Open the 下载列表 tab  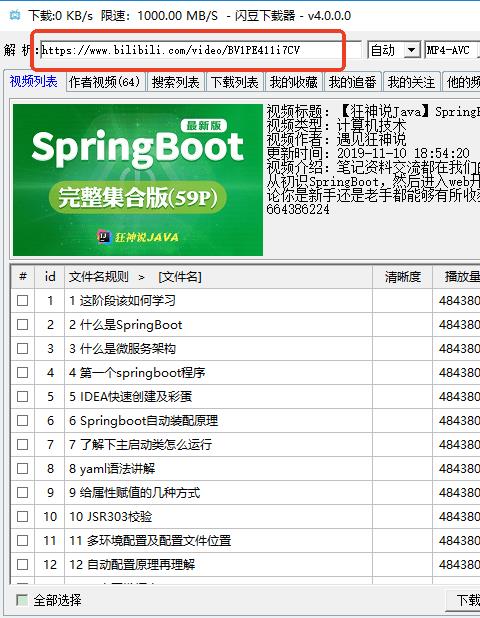[x=235, y=82]
